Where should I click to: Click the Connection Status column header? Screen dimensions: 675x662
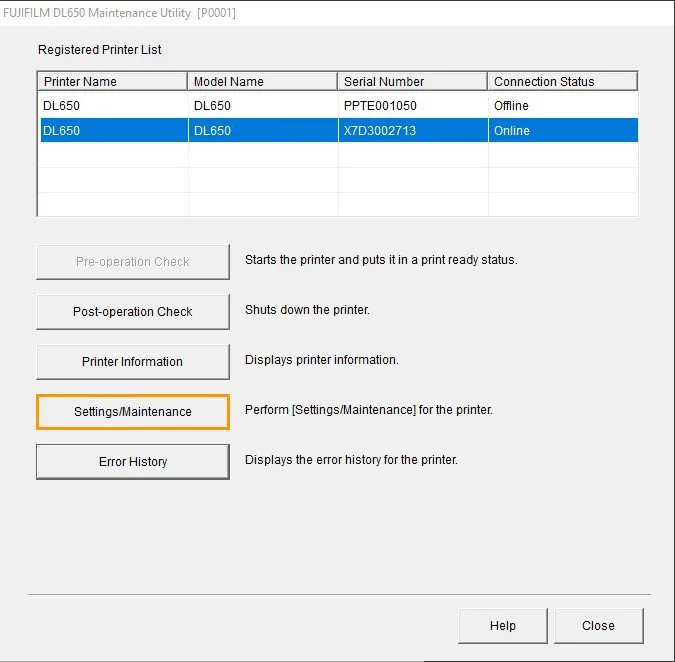(563, 81)
